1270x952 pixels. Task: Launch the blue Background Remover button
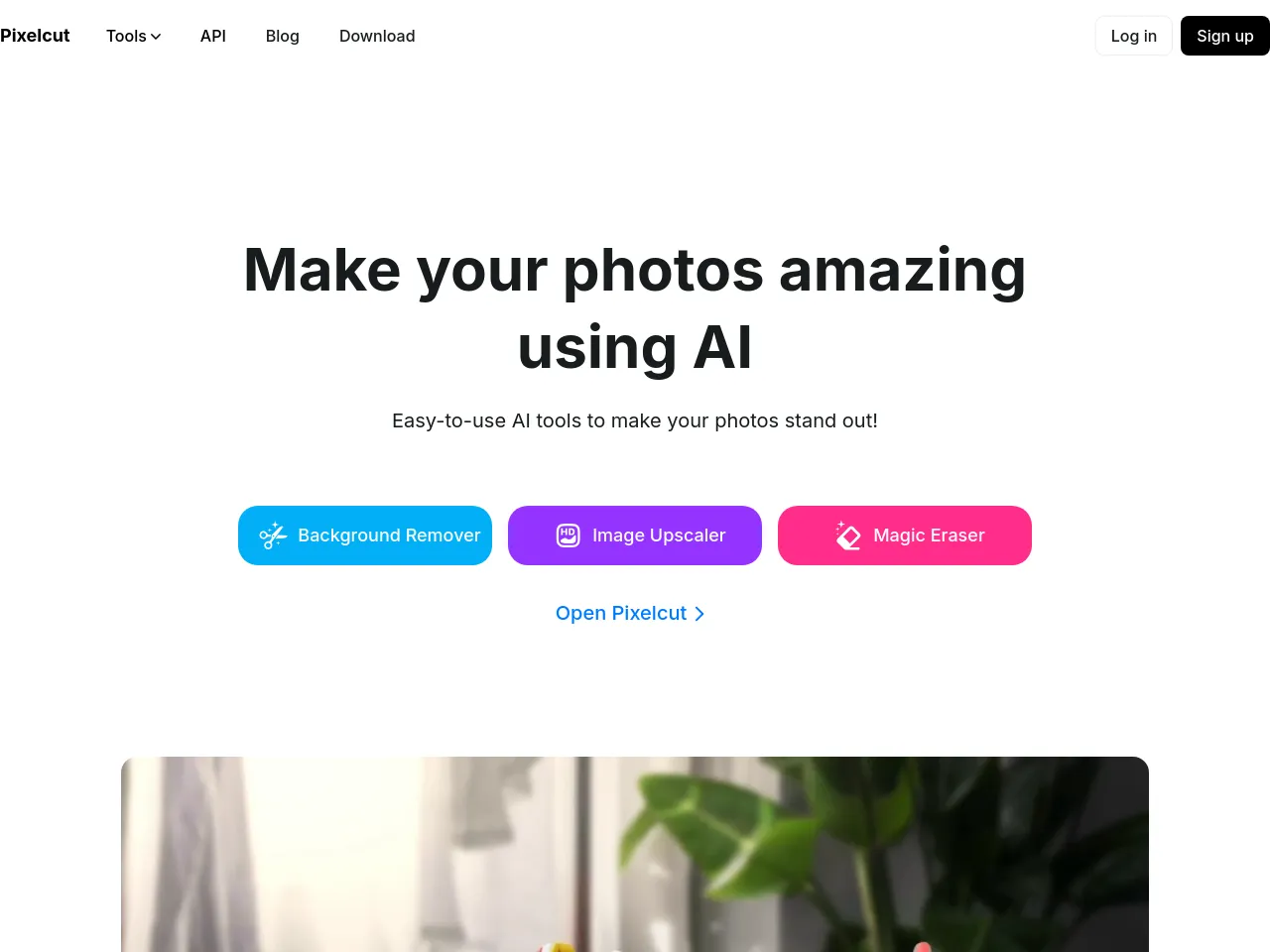point(365,535)
